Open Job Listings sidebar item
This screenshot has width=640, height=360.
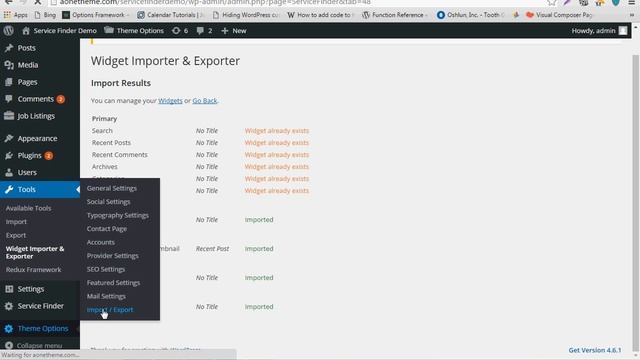(x=36, y=116)
